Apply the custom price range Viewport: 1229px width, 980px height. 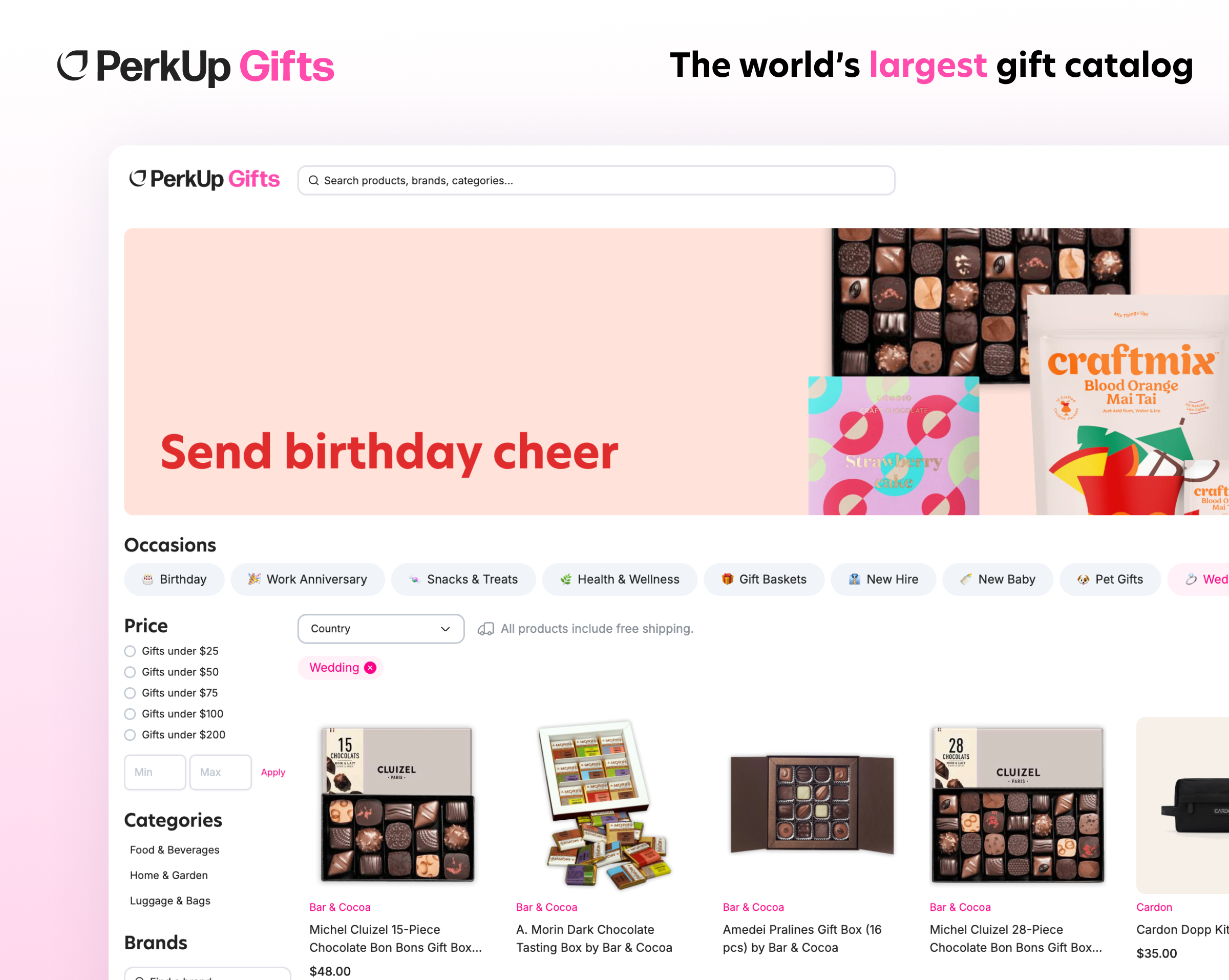click(273, 773)
